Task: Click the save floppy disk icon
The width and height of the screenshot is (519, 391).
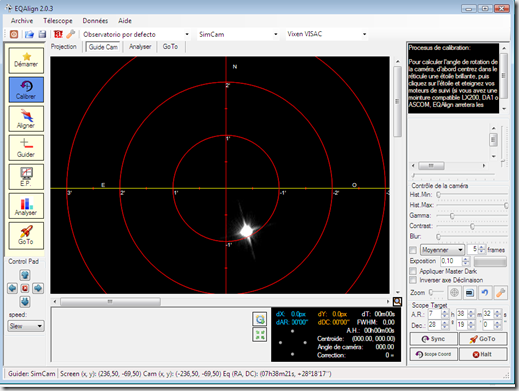Action: pyautogui.click(x=42, y=34)
